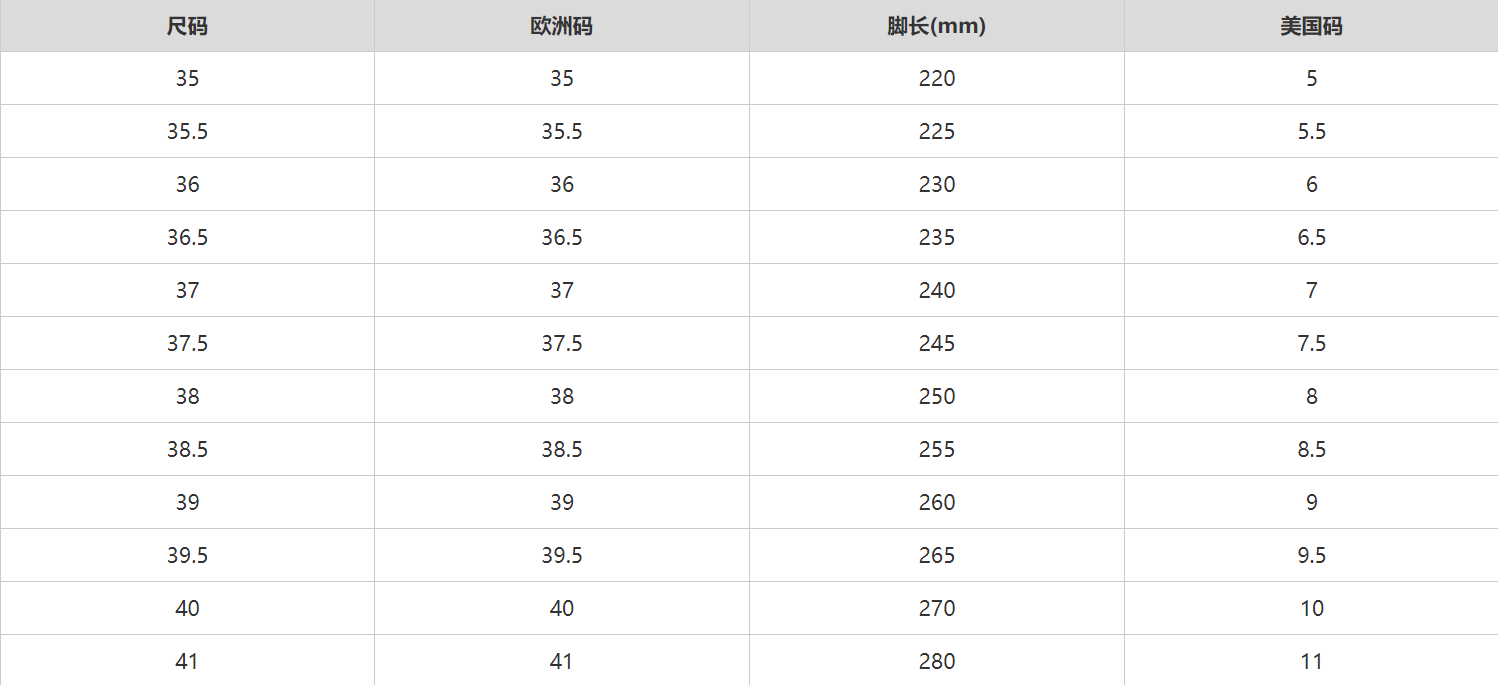Click the 尺码 column header
Viewport: 1498px width, 685px height.
[x=187, y=27]
